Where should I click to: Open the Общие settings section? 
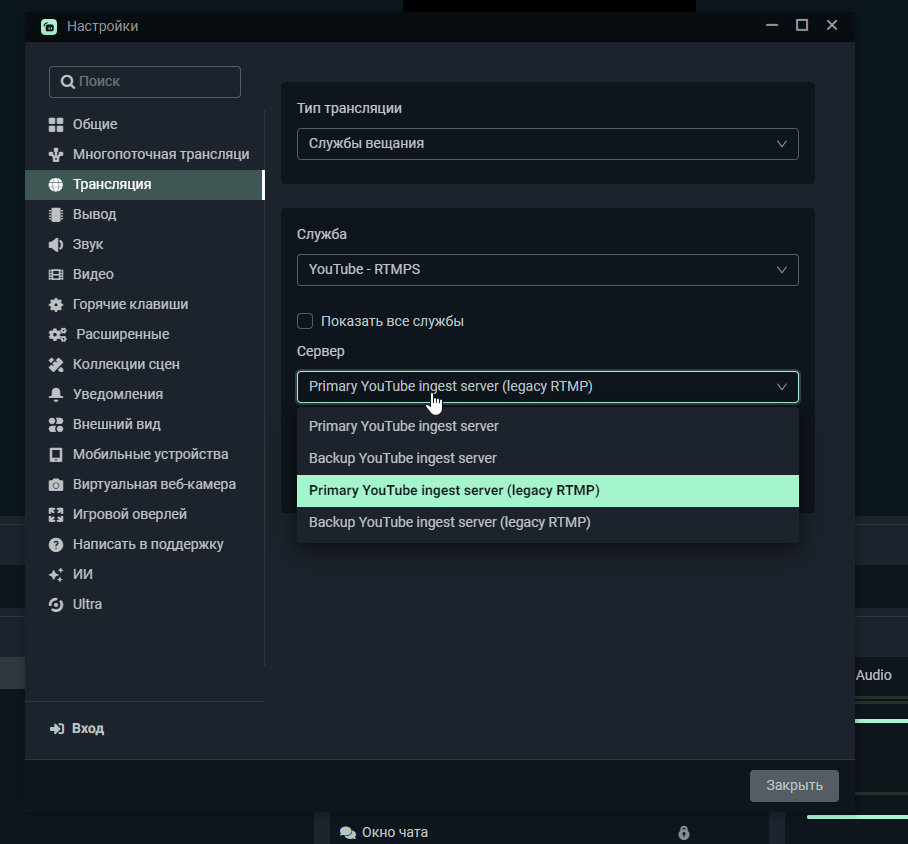coord(145,125)
